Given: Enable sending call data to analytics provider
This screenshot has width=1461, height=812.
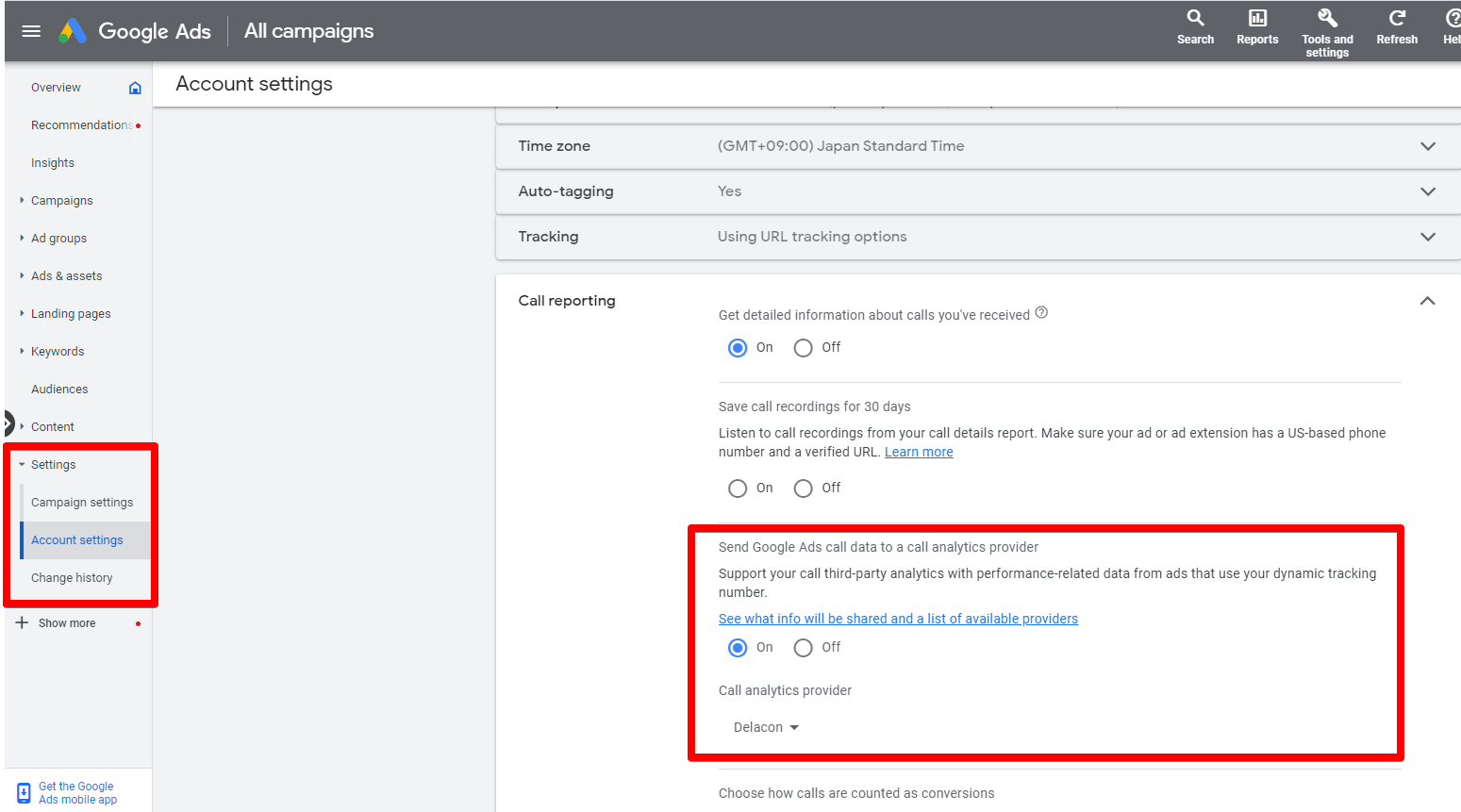Looking at the screenshot, I should [738, 648].
